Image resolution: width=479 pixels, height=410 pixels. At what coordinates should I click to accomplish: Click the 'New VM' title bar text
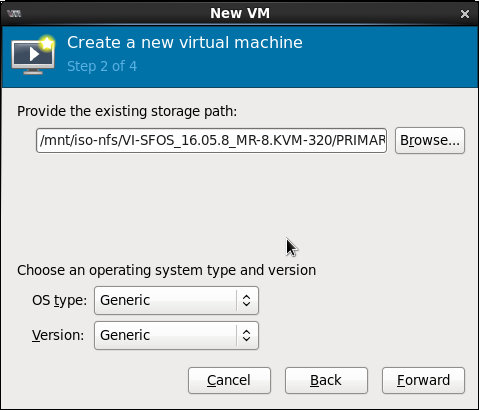click(240, 14)
